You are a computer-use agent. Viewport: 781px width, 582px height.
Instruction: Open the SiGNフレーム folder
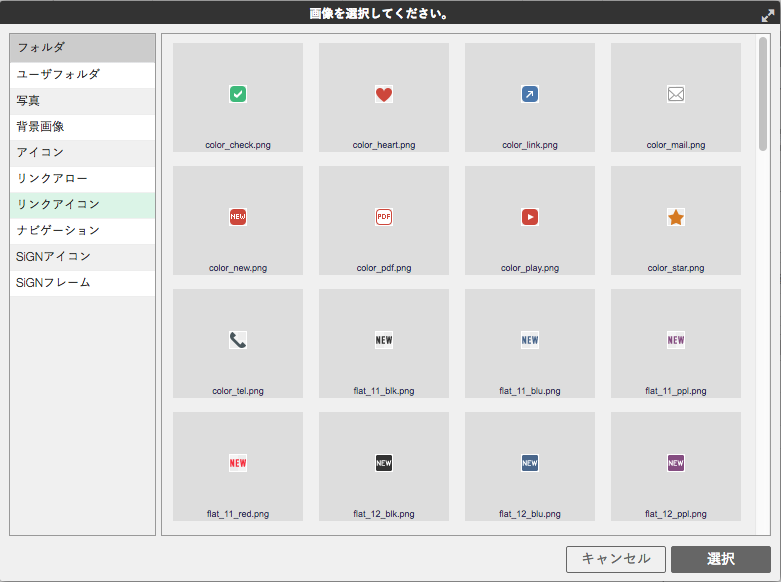click(82, 283)
